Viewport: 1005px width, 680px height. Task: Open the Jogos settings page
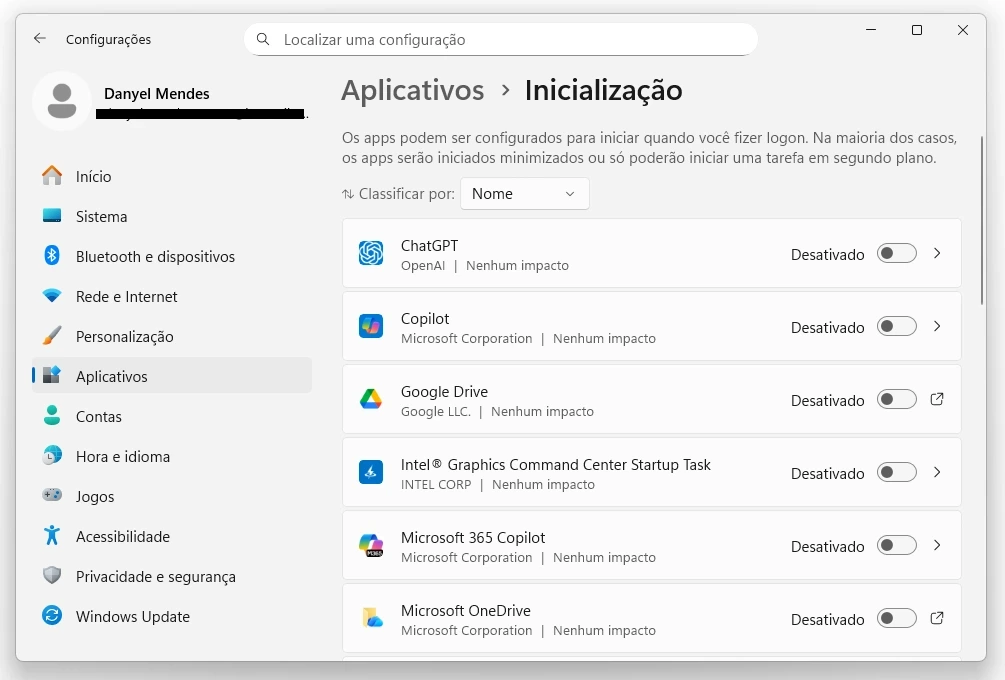tap(172, 497)
